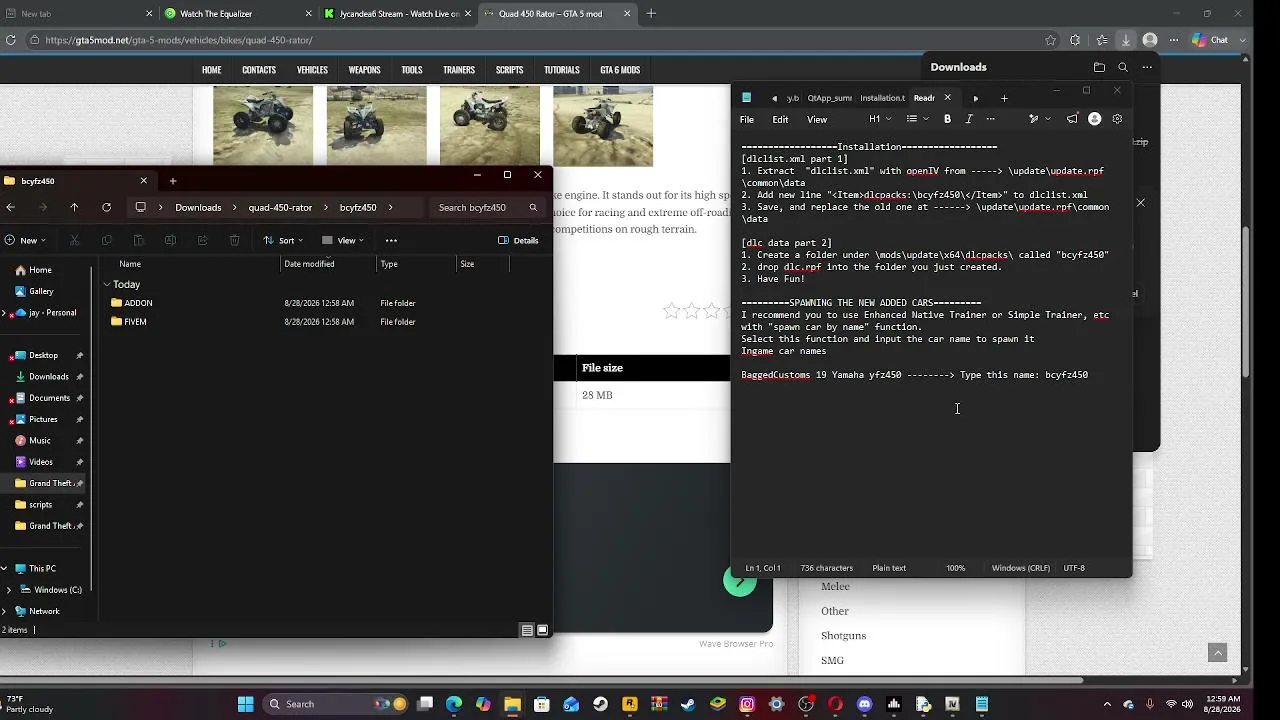This screenshot has height=720, width=1280.
Task: Sort files by Date modified column
Action: click(309, 264)
